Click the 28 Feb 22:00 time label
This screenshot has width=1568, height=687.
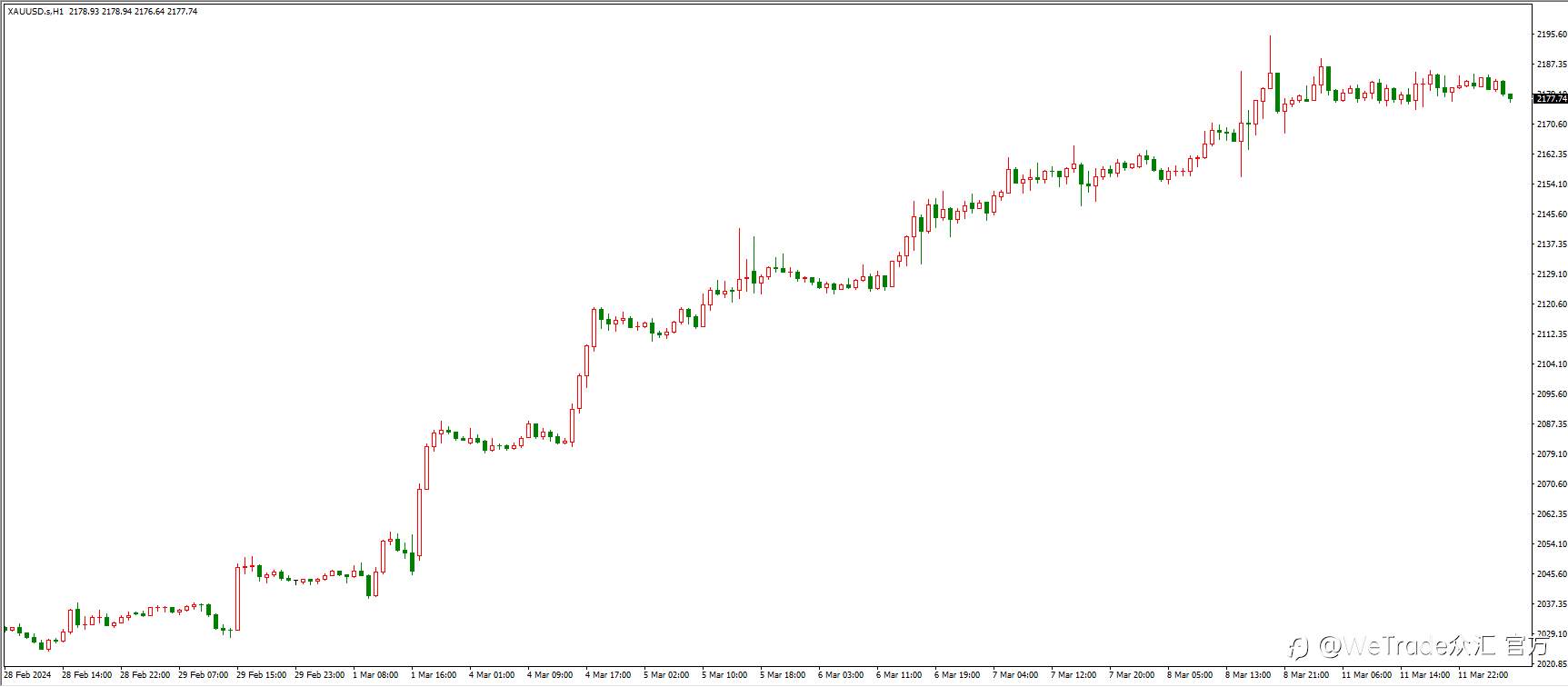point(145,675)
